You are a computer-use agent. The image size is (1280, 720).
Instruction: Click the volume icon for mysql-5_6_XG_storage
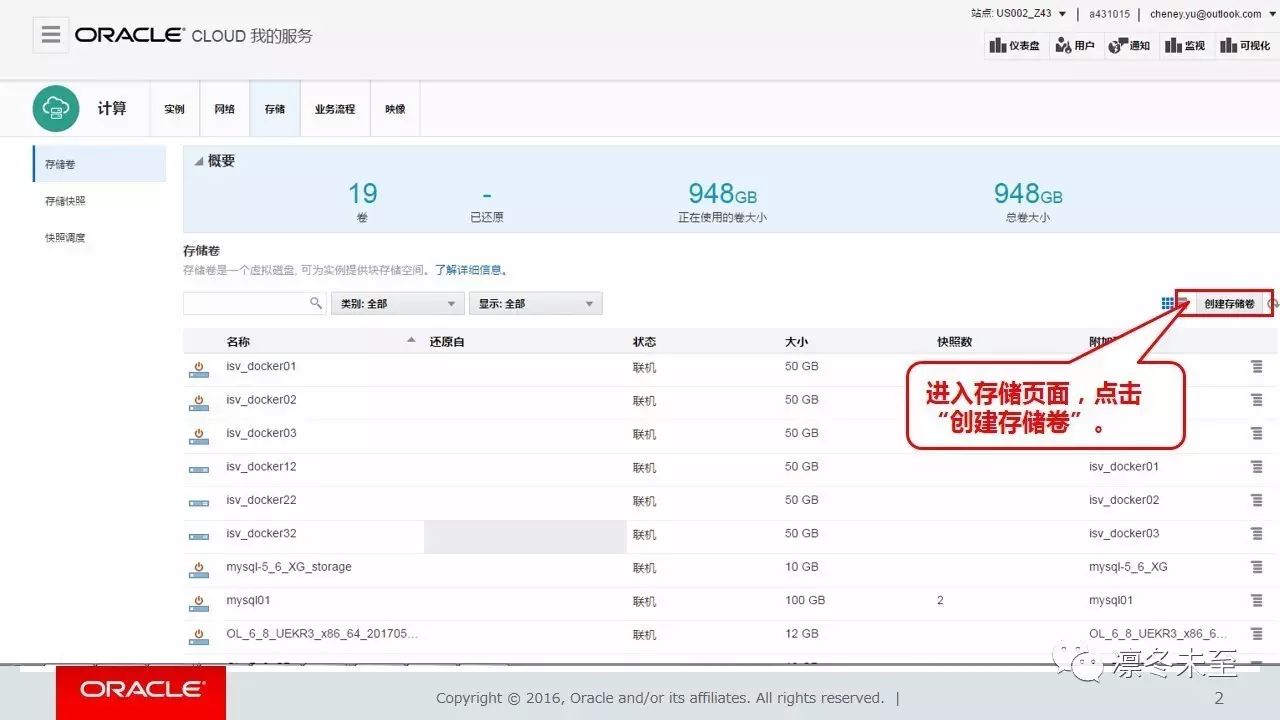point(199,571)
